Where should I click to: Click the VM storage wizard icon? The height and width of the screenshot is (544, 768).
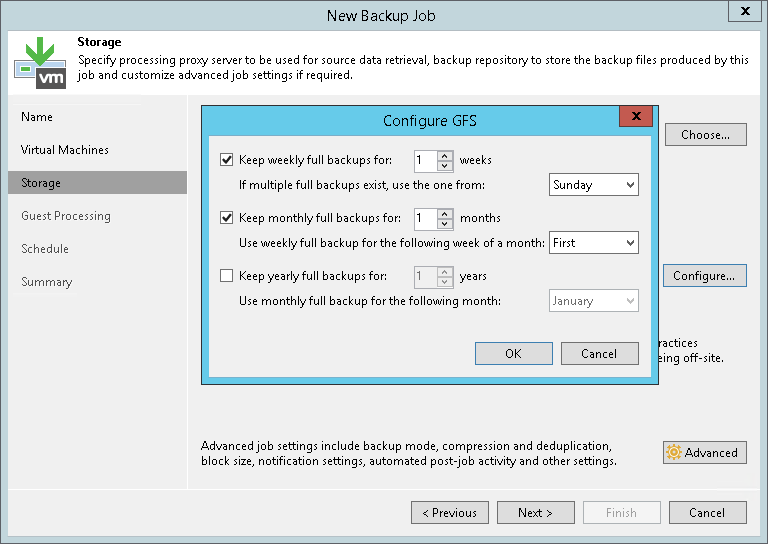[40, 62]
